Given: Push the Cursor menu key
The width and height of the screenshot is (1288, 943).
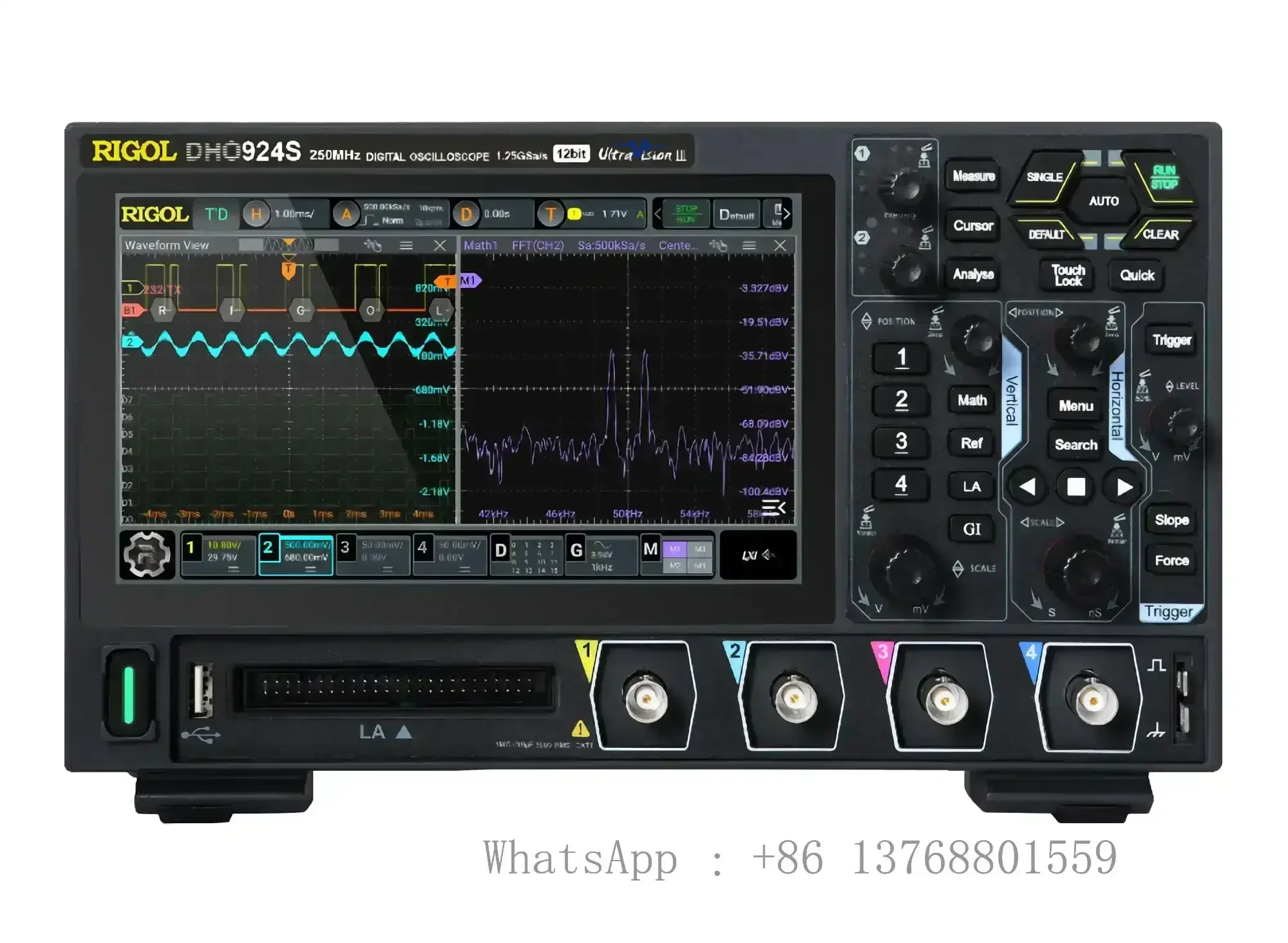Looking at the screenshot, I should [x=973, y=225].
